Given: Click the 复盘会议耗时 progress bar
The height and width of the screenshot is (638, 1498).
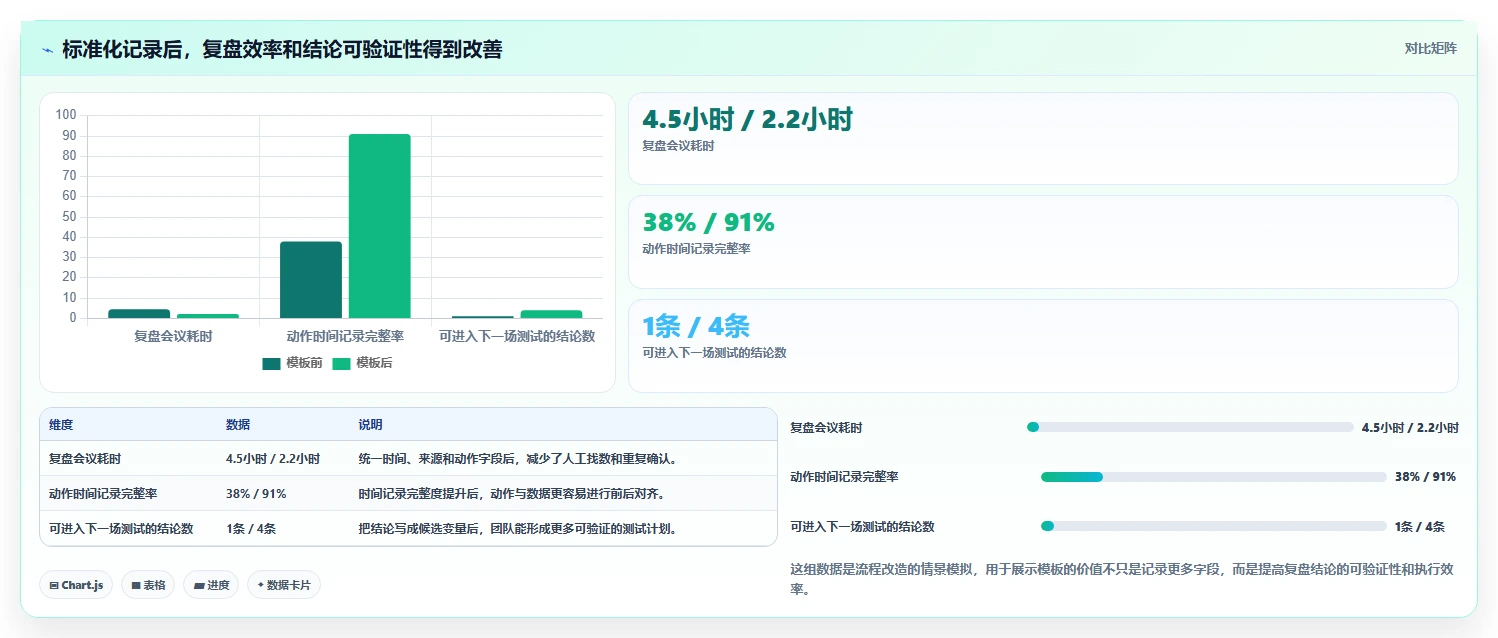Looking at the screenshot, I should (1190, 427).
